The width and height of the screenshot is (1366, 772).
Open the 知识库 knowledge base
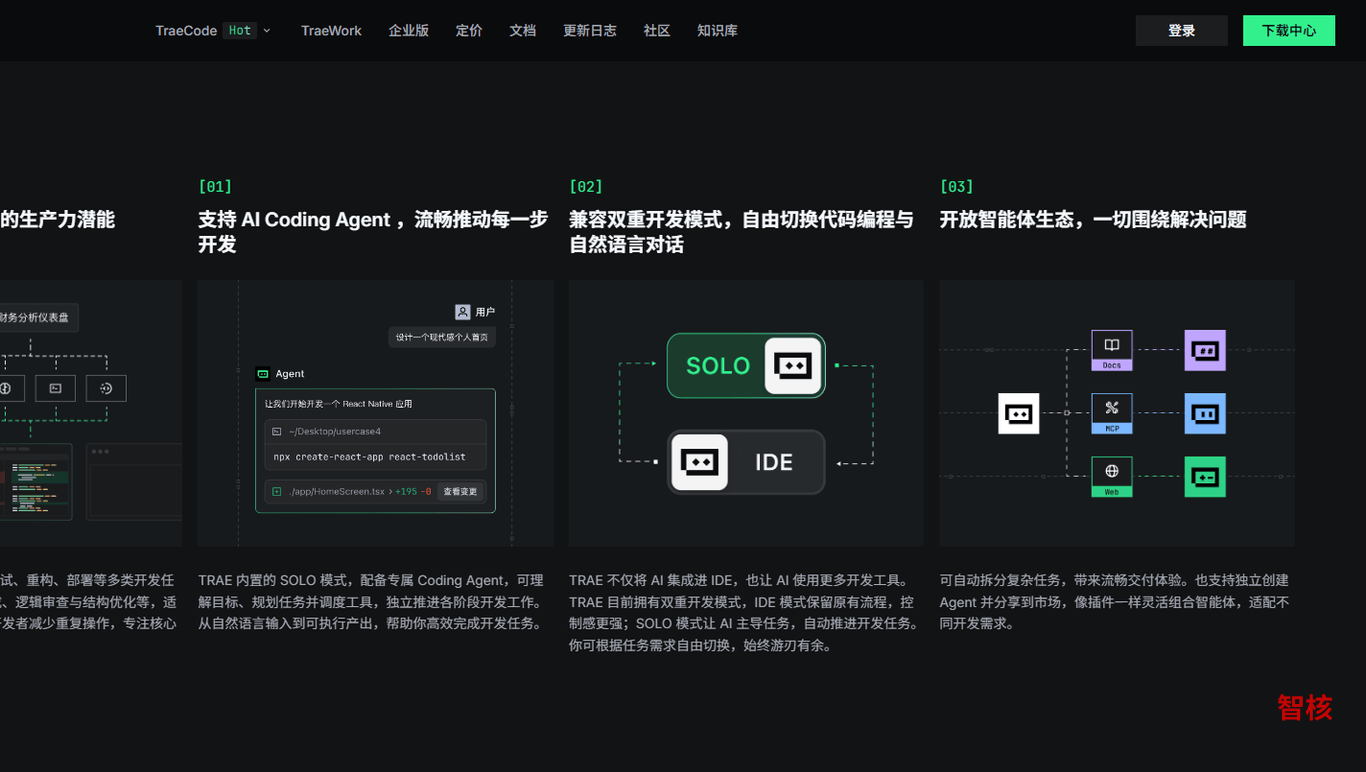[717, 31]
